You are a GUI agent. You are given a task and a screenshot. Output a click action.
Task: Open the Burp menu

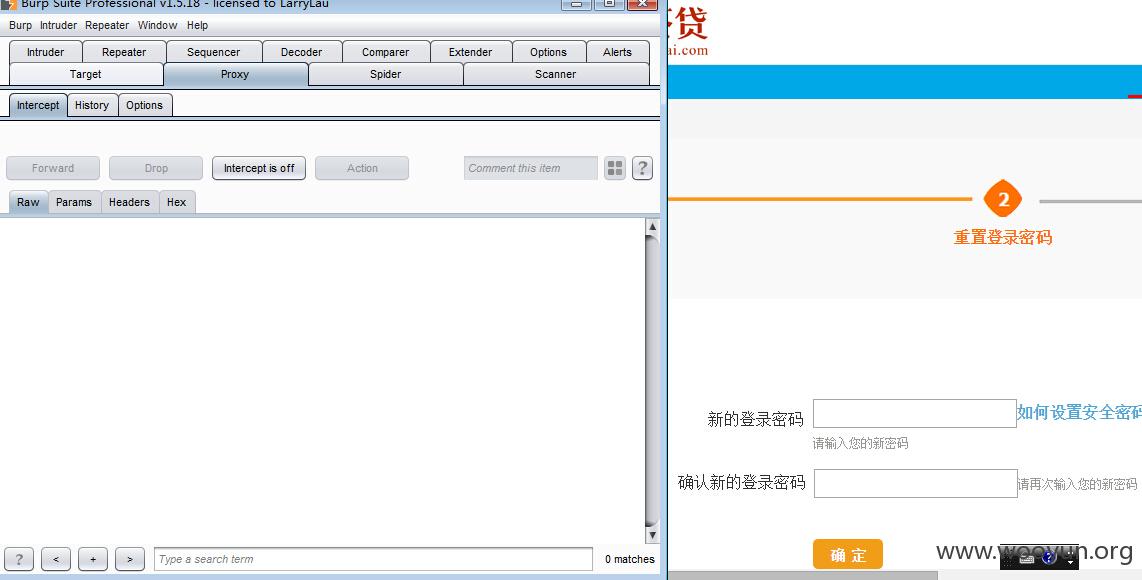(20, 26)
